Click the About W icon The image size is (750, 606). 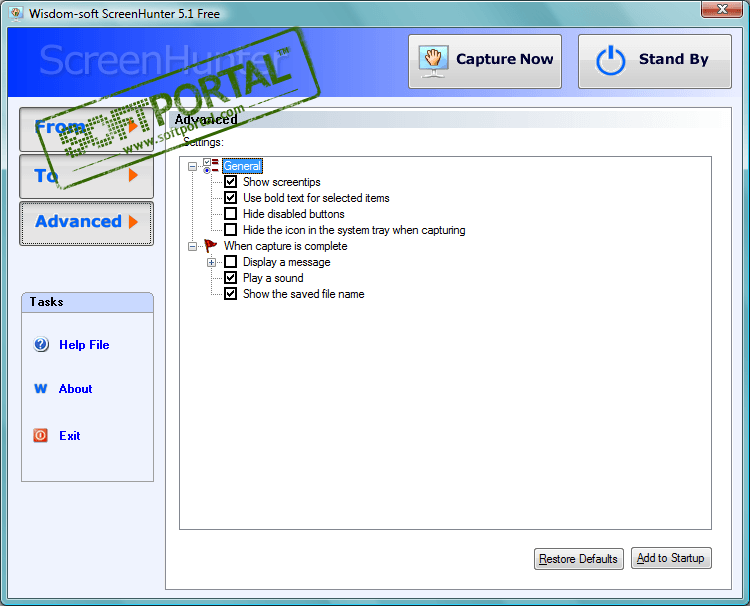tap(41, 388)
